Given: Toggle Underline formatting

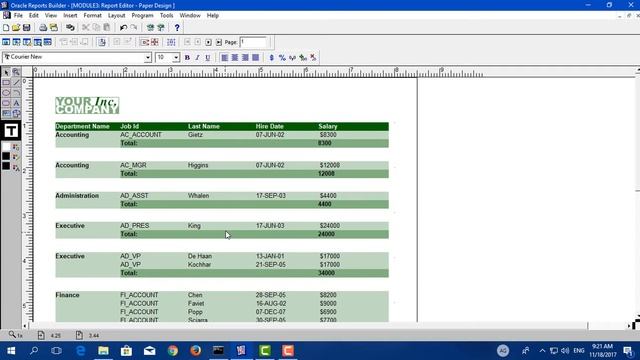Looking at the screenshot, I should pyautogui.click(x=208, y=58).
